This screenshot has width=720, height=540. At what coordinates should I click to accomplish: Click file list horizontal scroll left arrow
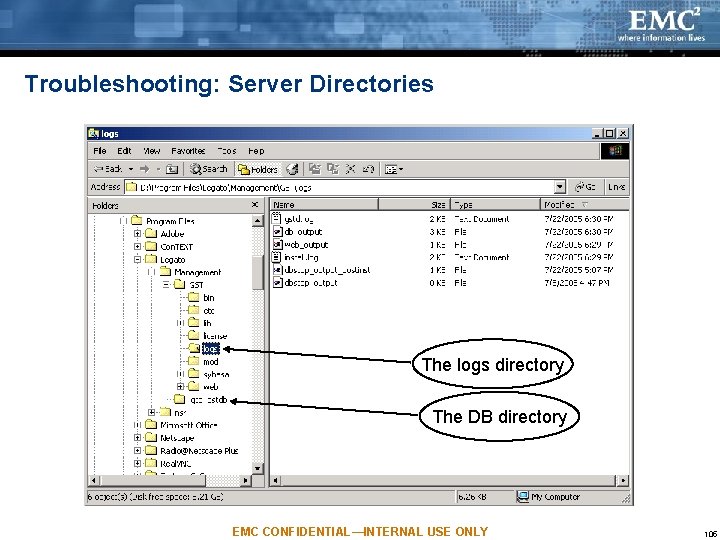(276, 480)
